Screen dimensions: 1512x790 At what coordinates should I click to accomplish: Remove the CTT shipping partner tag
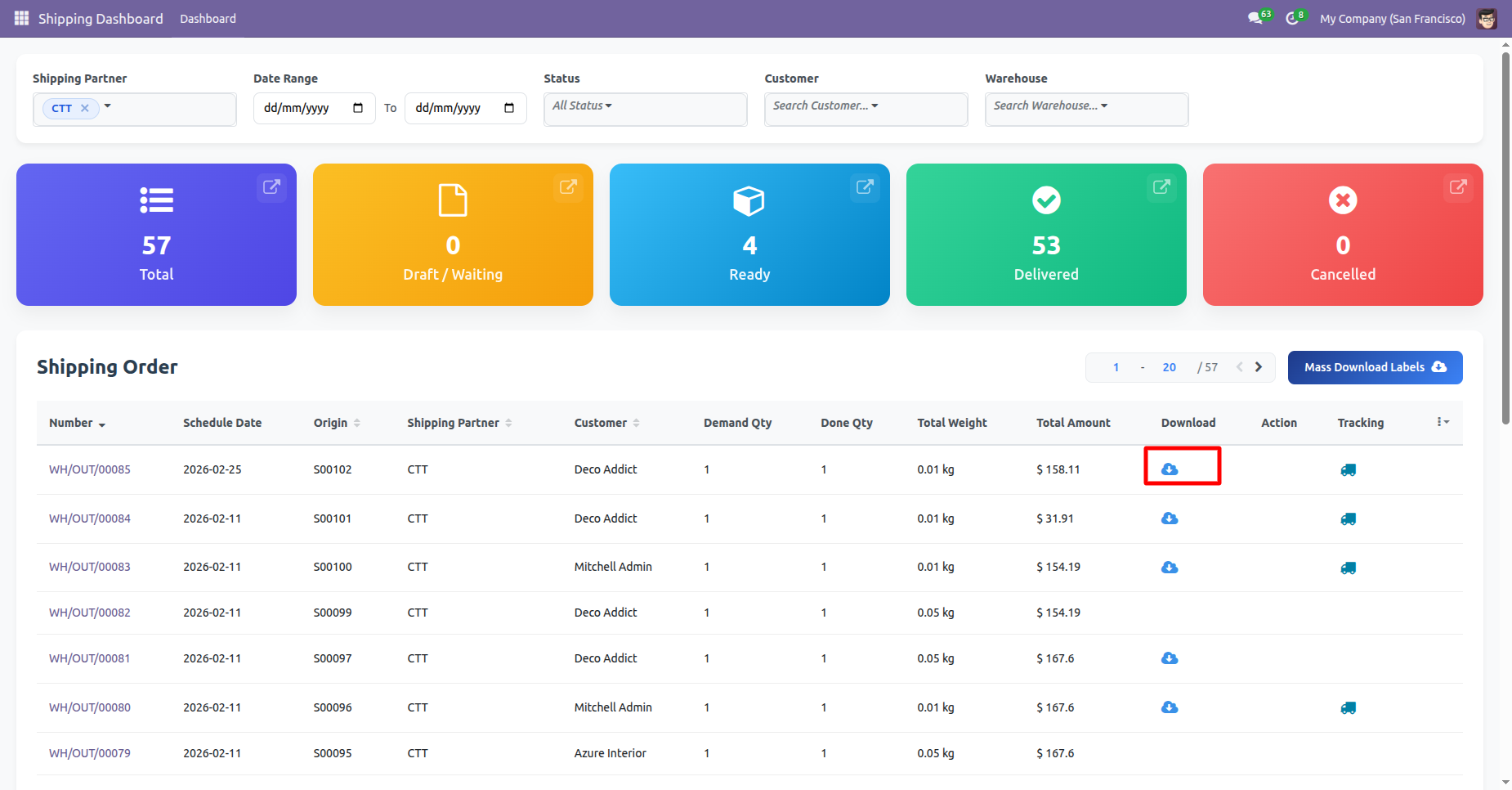[85, 108]
